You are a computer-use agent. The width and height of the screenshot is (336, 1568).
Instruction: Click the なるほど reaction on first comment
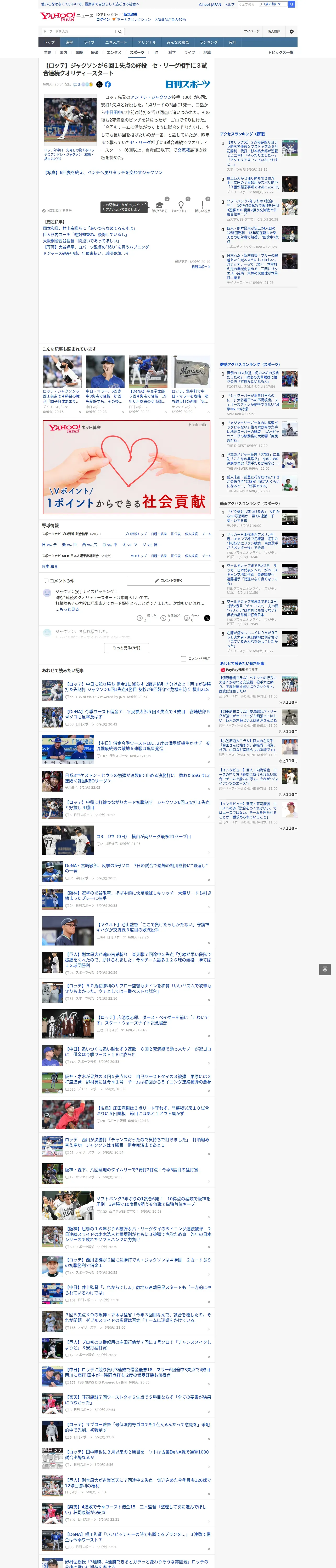[171, 618]
